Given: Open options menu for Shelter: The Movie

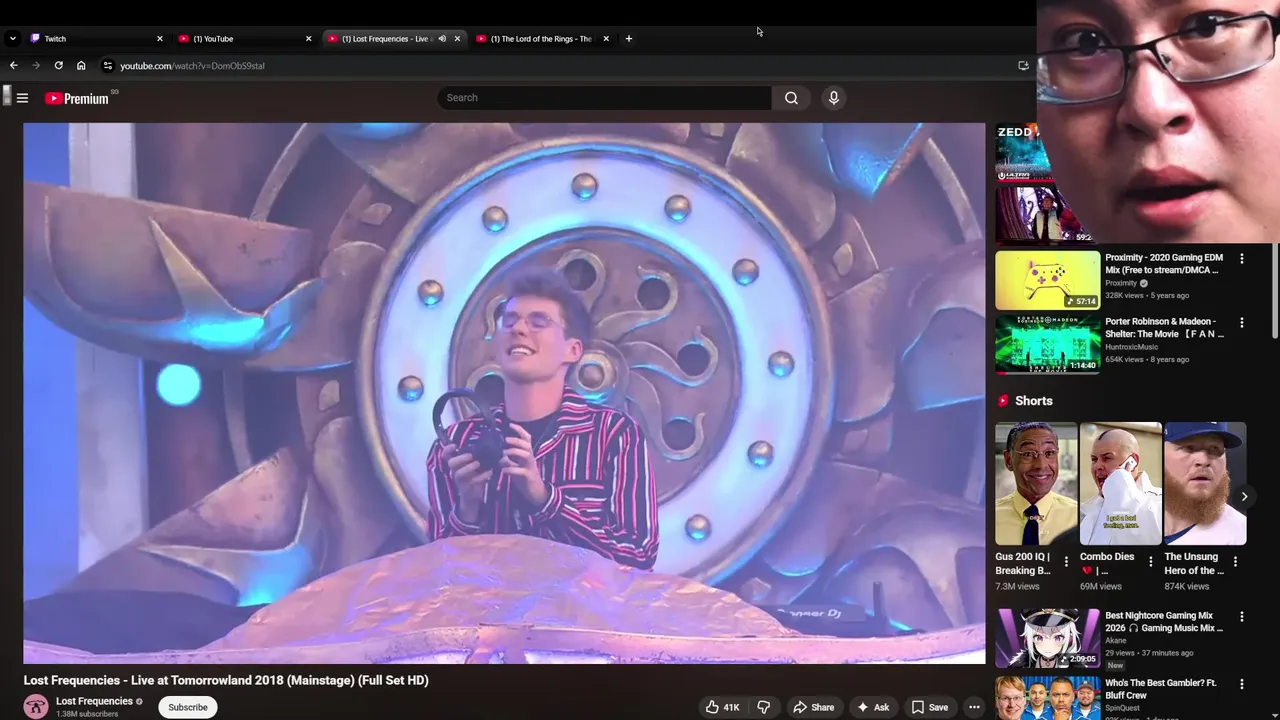Looking at the screenshot, I should (x=1242, y=322).
